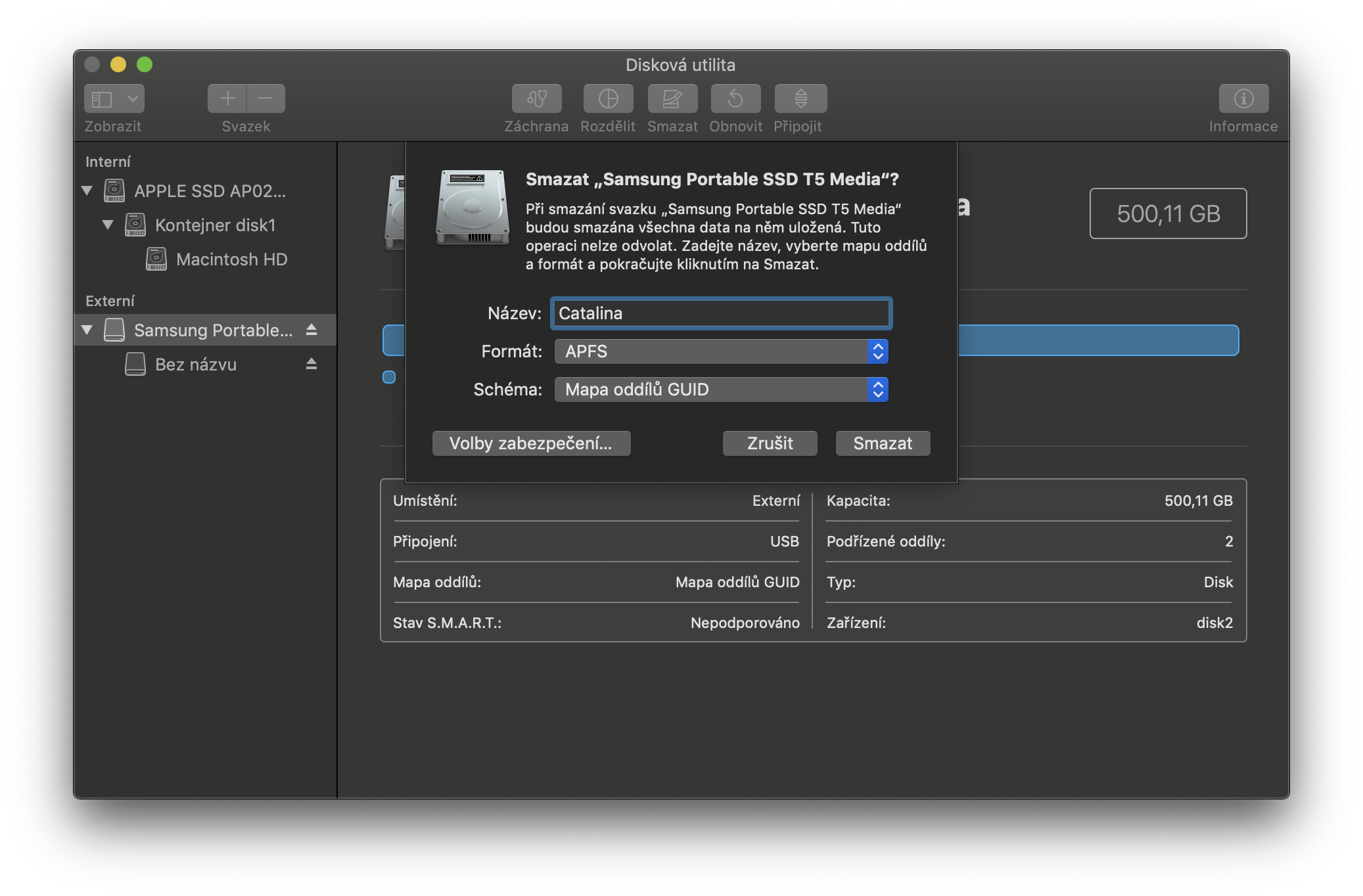Open the Zobrazit view dropdown chevron

133,99
